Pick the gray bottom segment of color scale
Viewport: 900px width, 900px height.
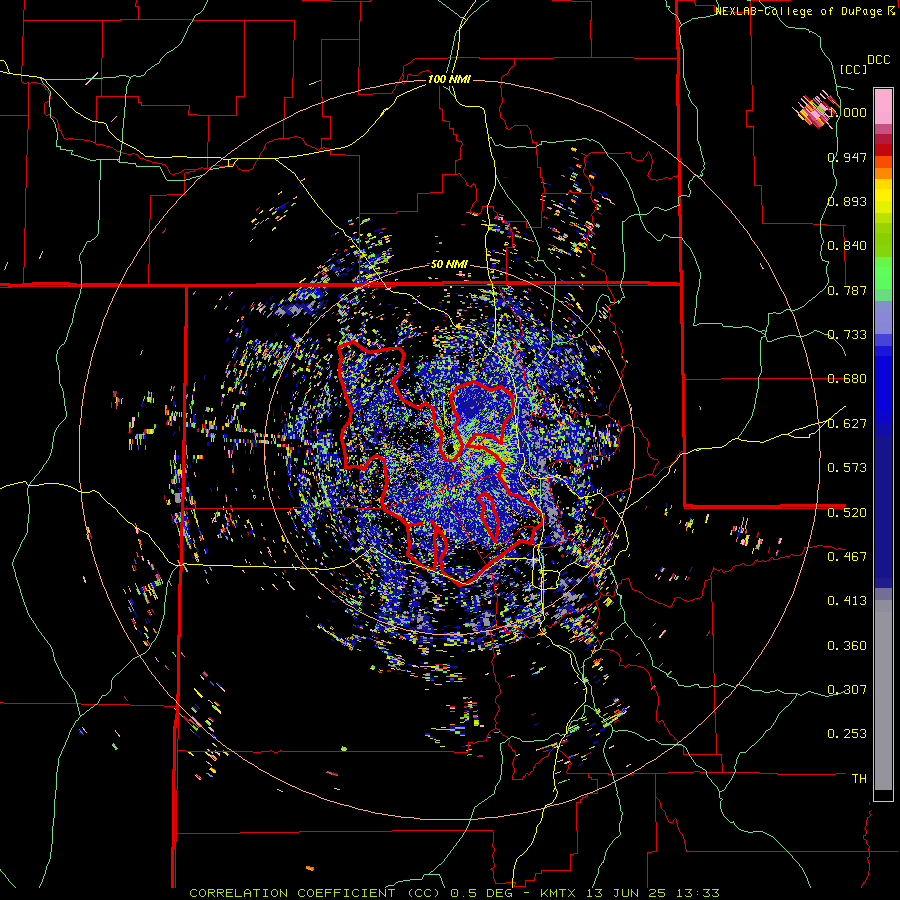tap(883, 695)
